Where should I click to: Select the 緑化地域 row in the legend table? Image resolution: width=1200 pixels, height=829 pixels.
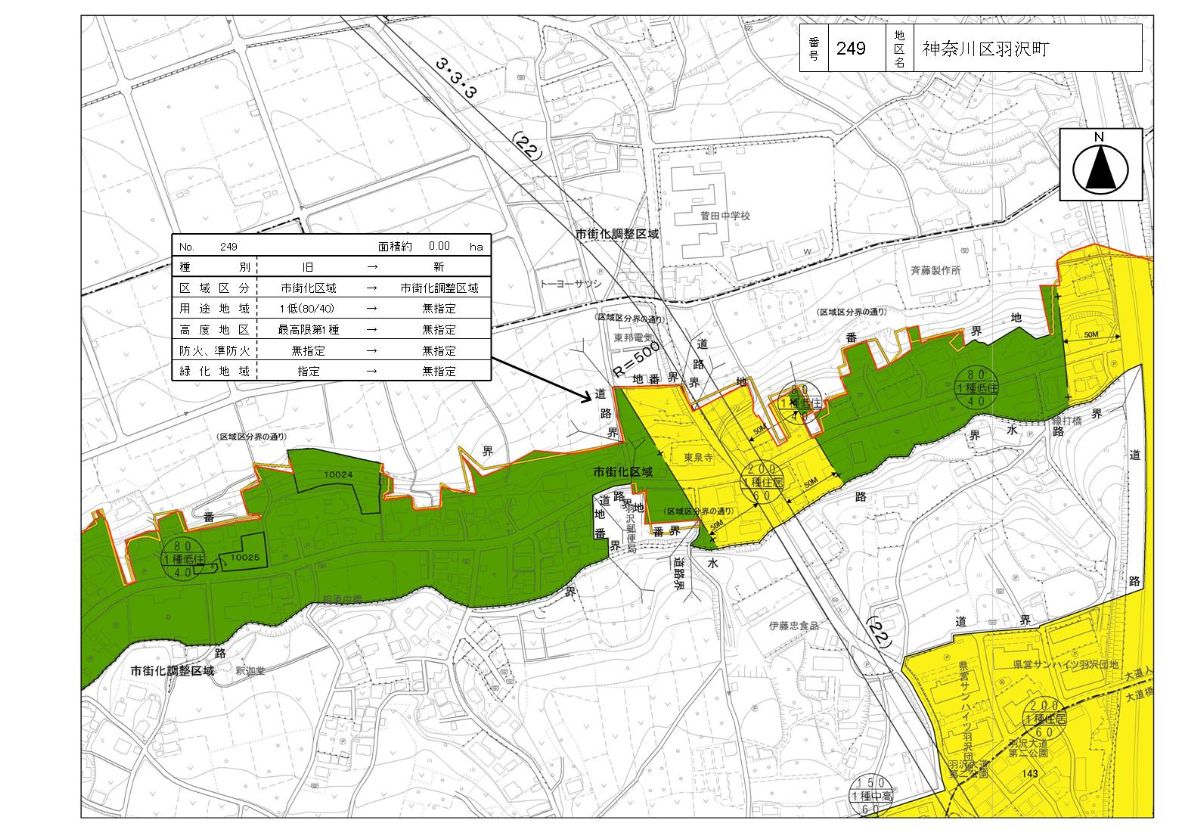[x=331, y=370]
